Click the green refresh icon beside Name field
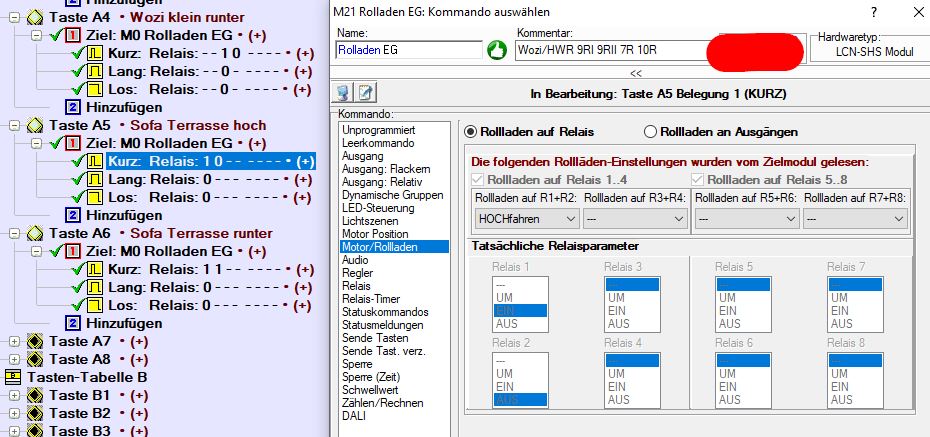The width and height of the screenshot is (930, 437). point(497,50)
